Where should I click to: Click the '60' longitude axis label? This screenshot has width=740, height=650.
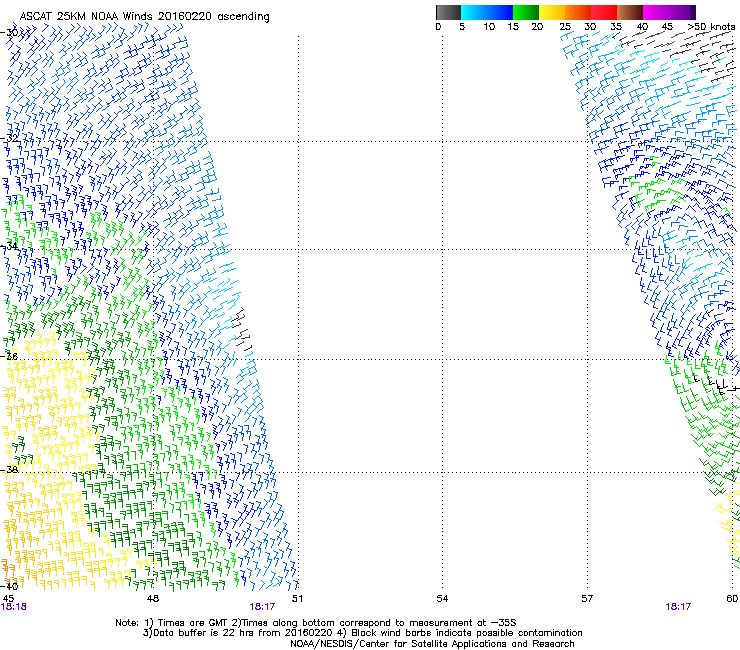click(732, 599)
